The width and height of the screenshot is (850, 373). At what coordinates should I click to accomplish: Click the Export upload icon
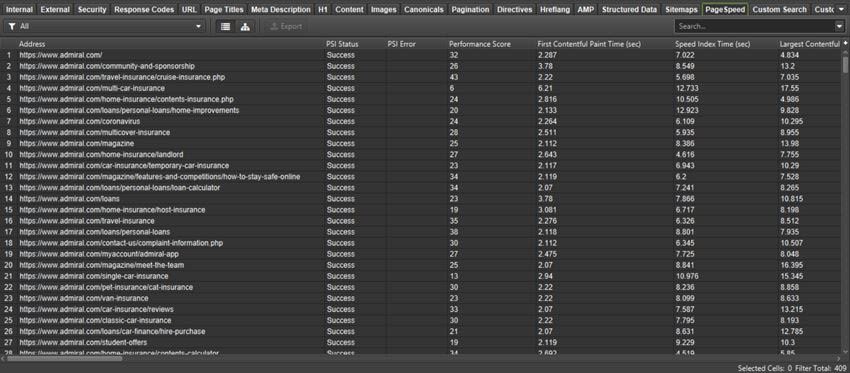(x=274, y=26)
